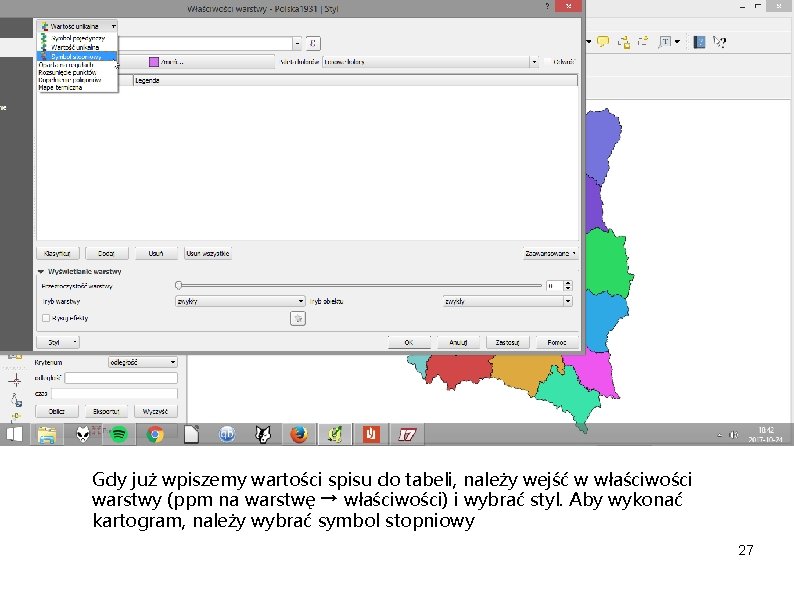Open the Tryb warstwy dropdown
The width and height of the screenshot is (794, 595).
[240, 301]
